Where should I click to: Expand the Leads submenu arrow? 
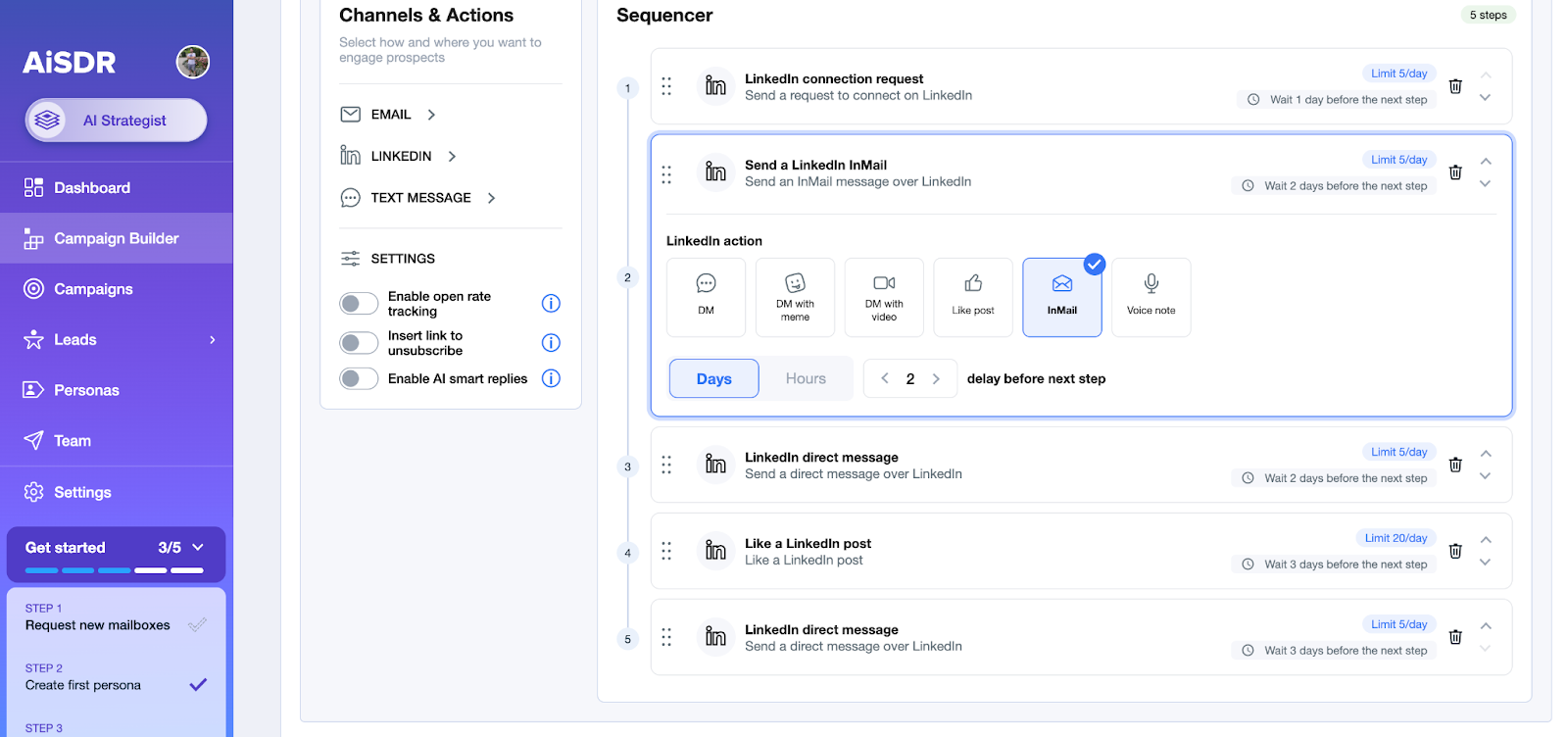click(213, 340)
